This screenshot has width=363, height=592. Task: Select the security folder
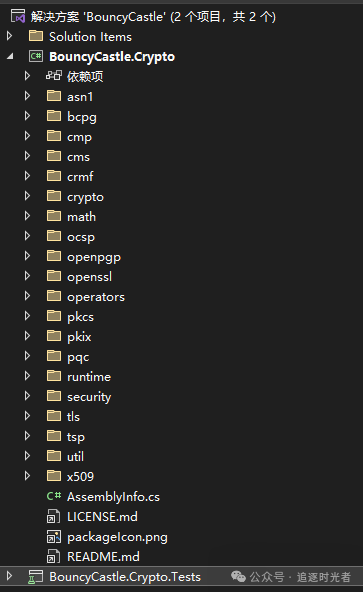pyautogui.click(x=89, y=397)
